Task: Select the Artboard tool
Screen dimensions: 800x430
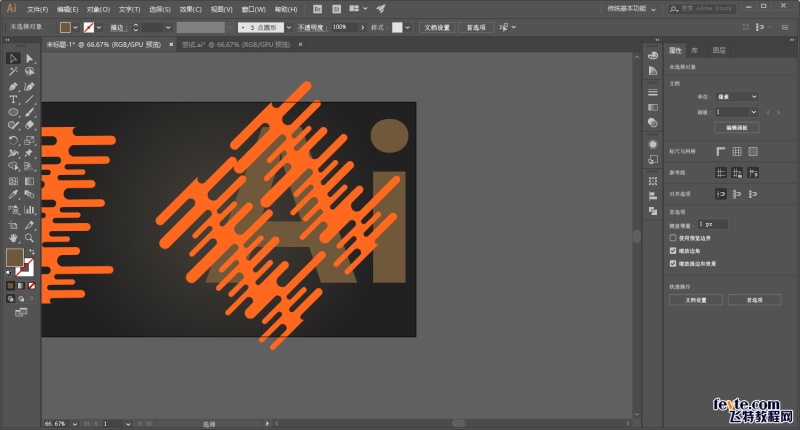Action: pyautogui.click(x=13, y=225)
